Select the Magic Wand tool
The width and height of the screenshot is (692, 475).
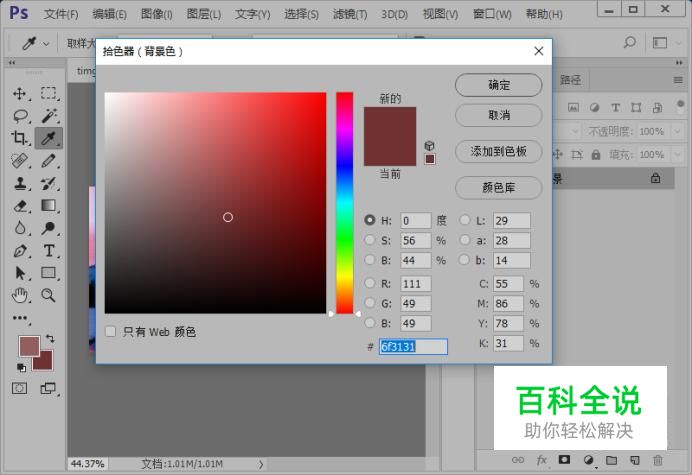[49, 116]
